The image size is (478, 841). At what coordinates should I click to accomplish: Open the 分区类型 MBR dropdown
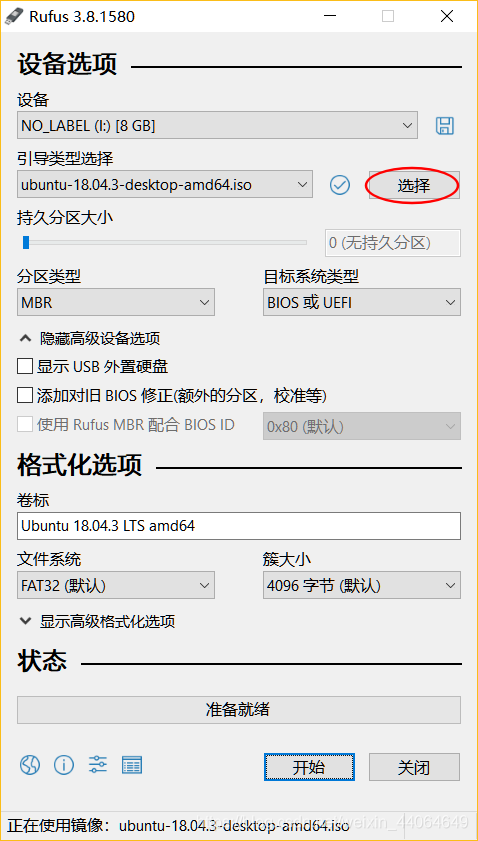pos(116,303)
